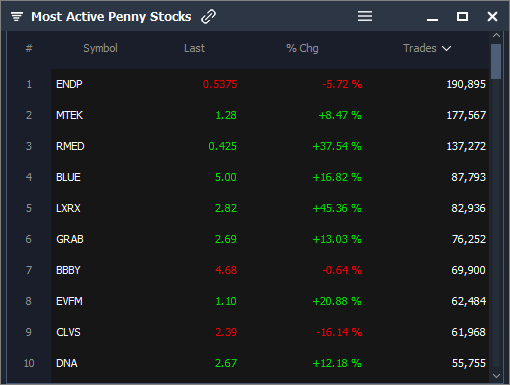
Task: Sort by the Last column header
Action: click(194, 48)
